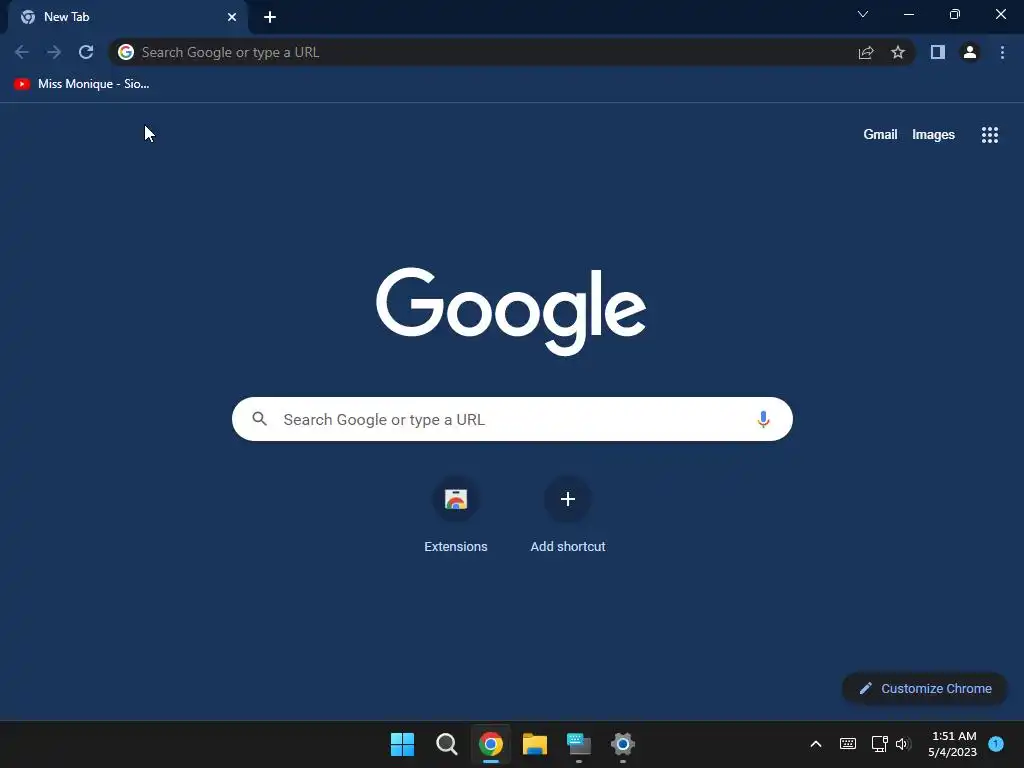Viewport: 1024px width, 768px height.
Task: Open the clock showing 1:51 AM
Action: [953, 744]
